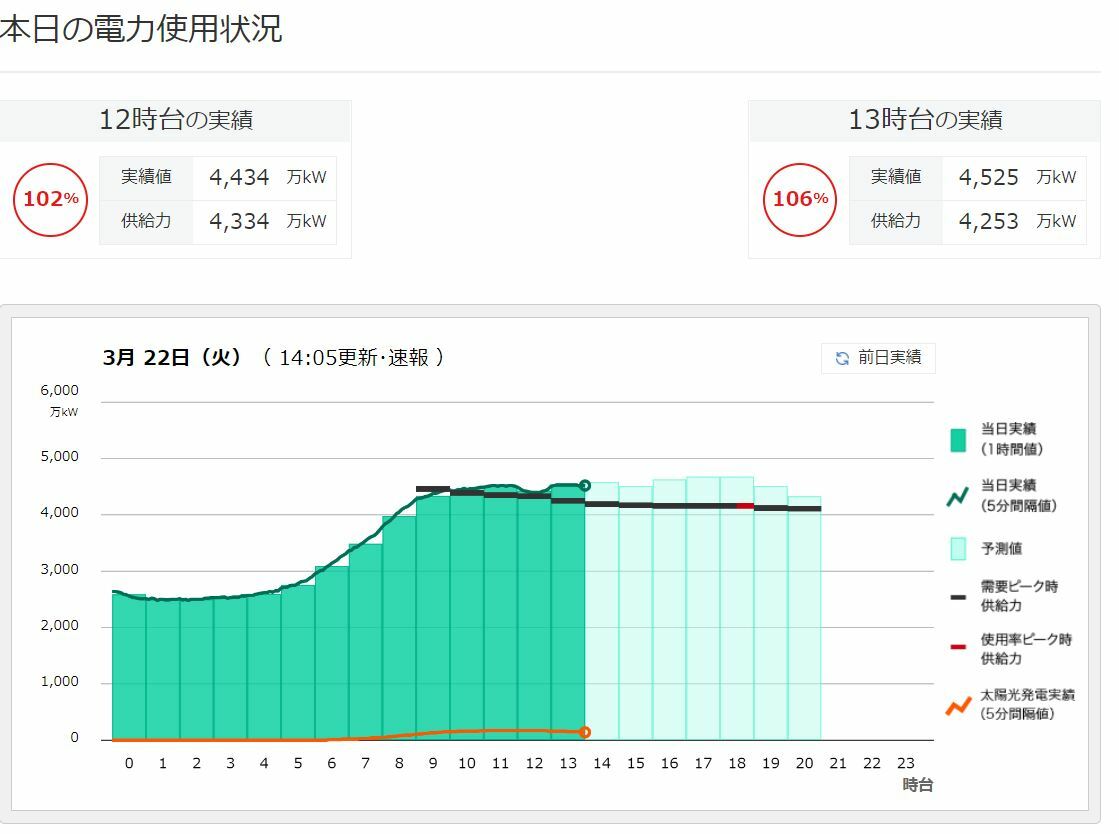Viewport: 1119px width, 834px height.
Task: Click the 使用率ピーク時供給力 red legend marker
Action: pyautogui.click(x=958, y=647)
